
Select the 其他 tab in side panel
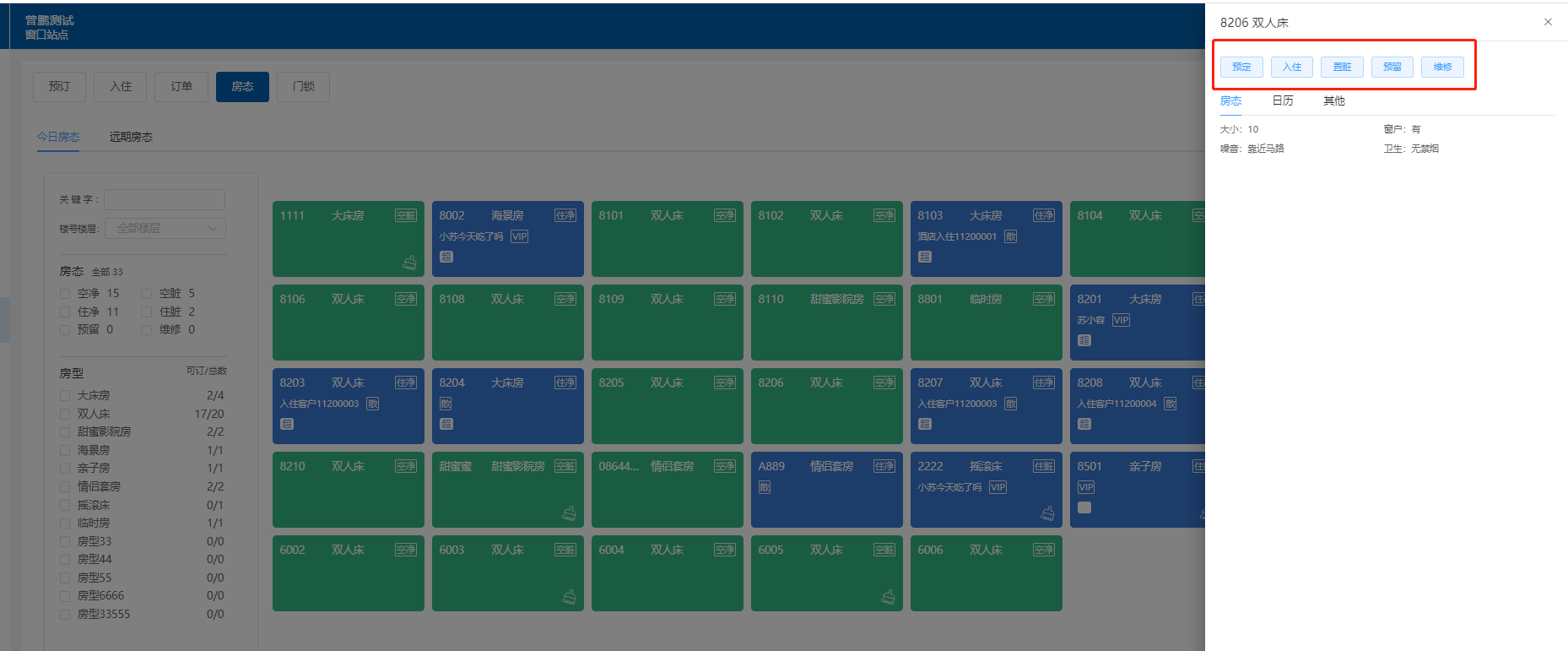click(1333, 101)
